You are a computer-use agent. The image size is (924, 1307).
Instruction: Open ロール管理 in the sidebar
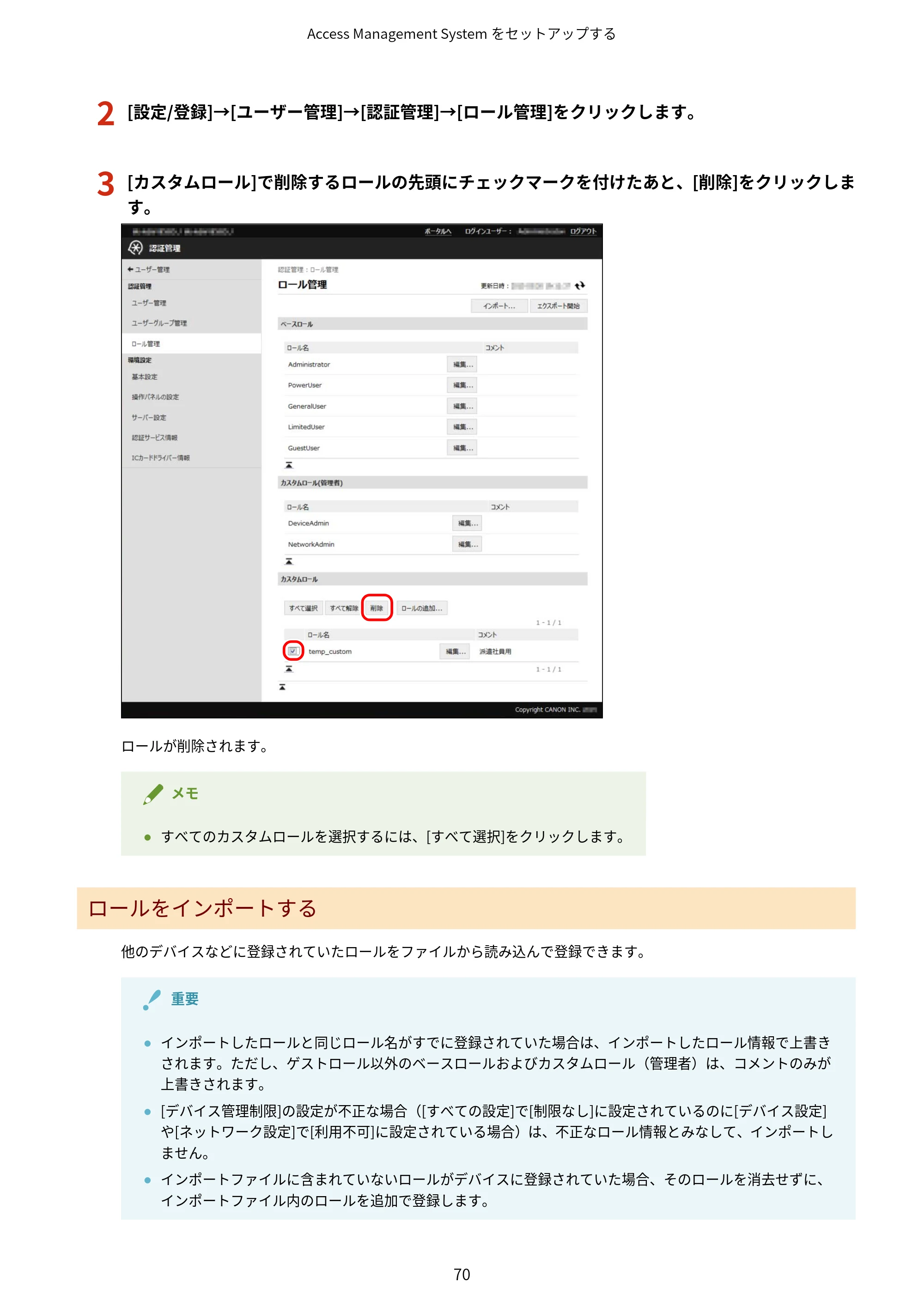(191, 343)
